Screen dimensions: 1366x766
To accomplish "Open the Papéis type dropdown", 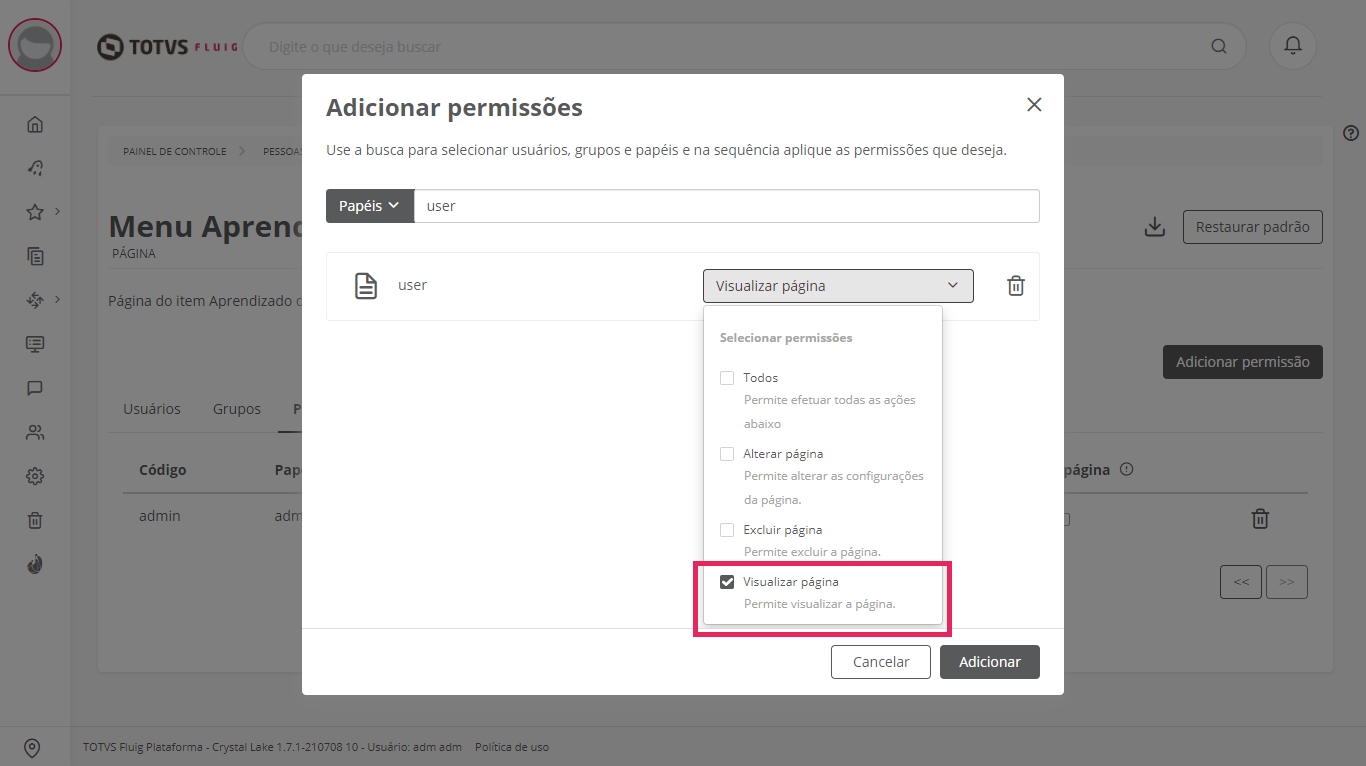I will point(369,206).
